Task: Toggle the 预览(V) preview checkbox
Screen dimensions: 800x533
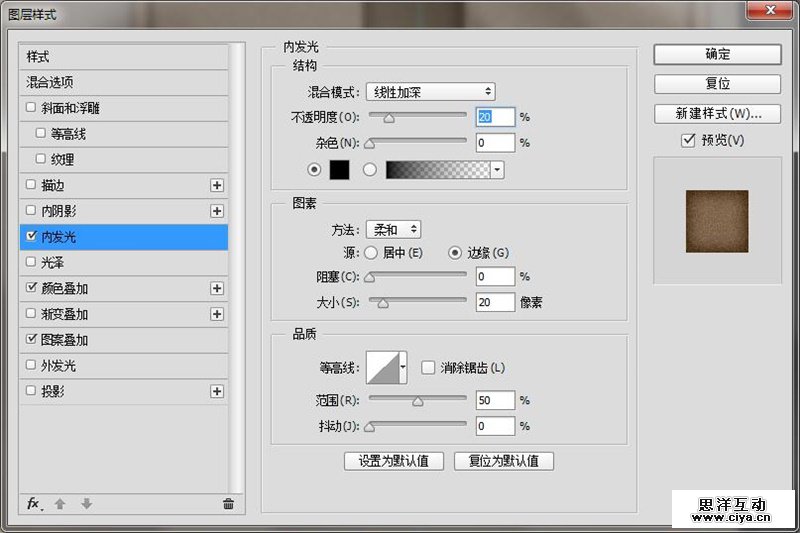Action: point(687,141)
